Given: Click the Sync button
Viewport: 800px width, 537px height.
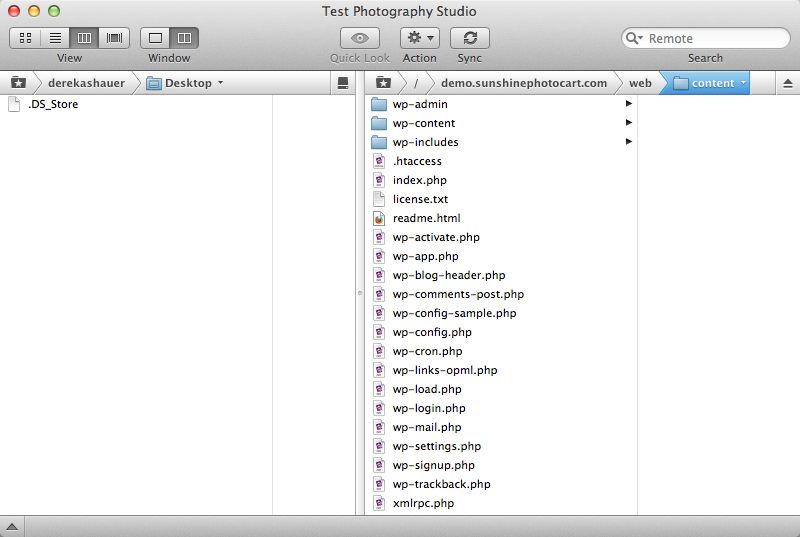Looking at the screenshot, I should coord(469,38).
